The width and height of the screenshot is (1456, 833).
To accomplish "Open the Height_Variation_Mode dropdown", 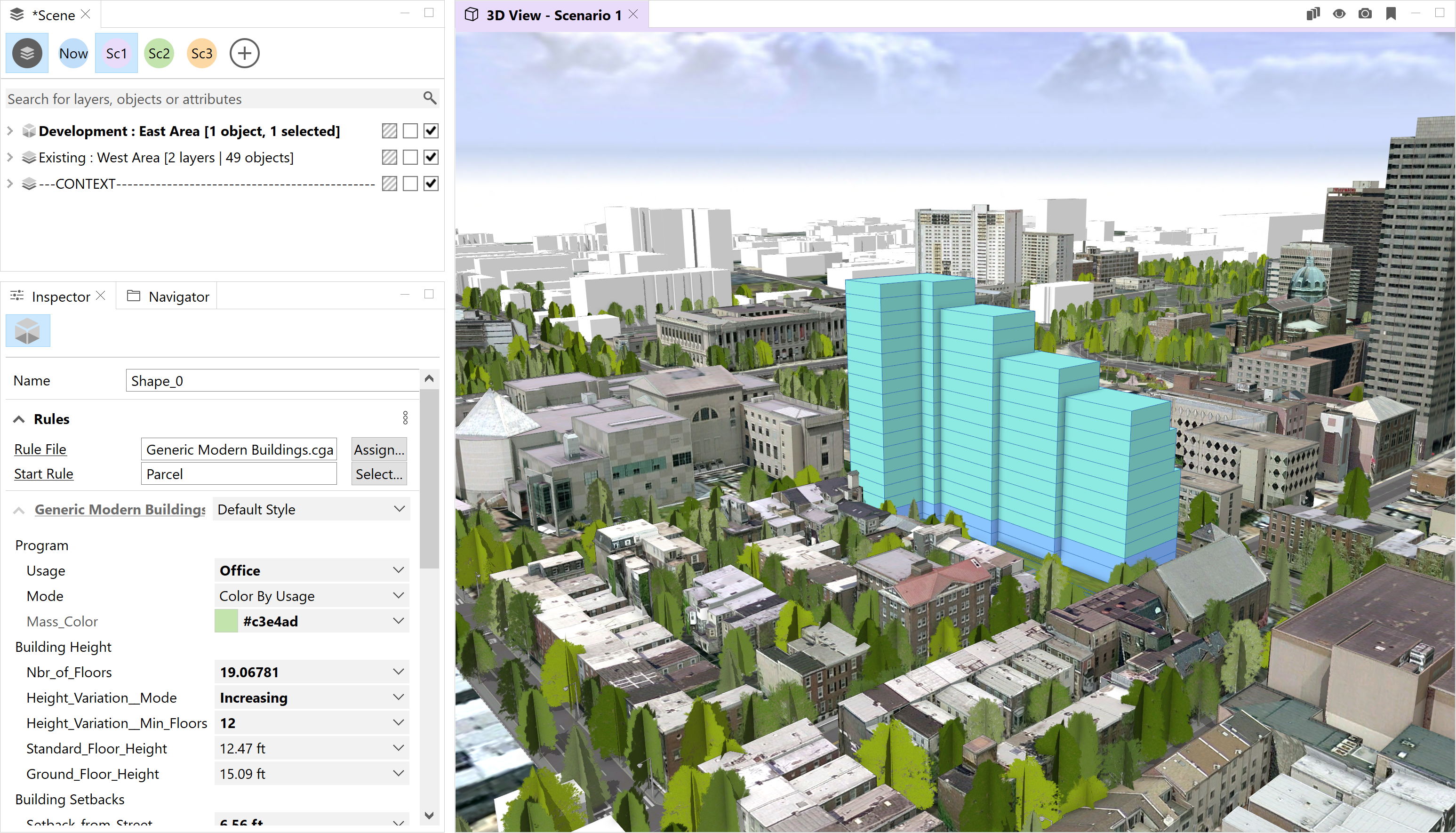I will pyautogui.click(x=311, y=697).
